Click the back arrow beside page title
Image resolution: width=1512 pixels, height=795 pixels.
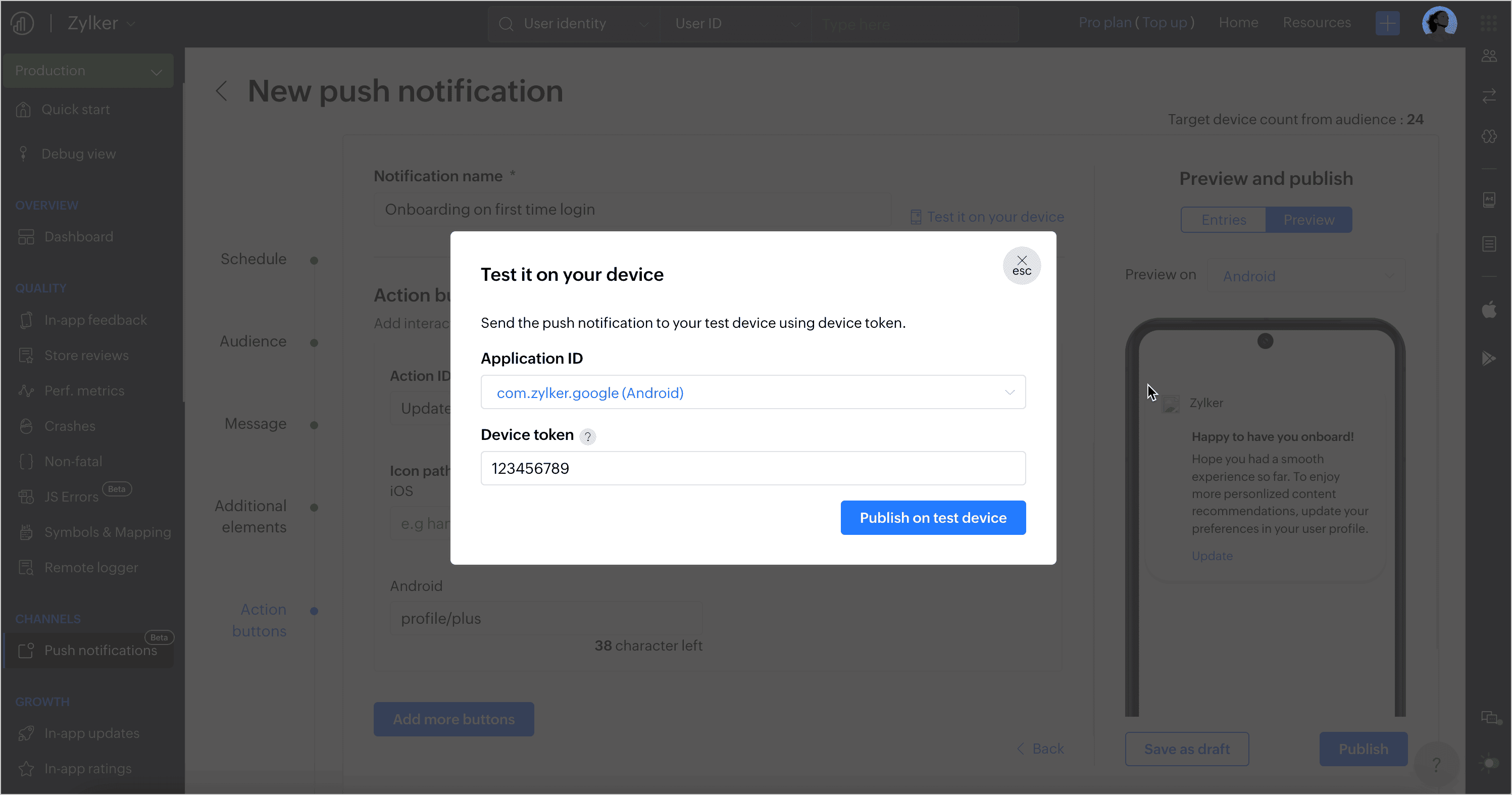(221, 91)
